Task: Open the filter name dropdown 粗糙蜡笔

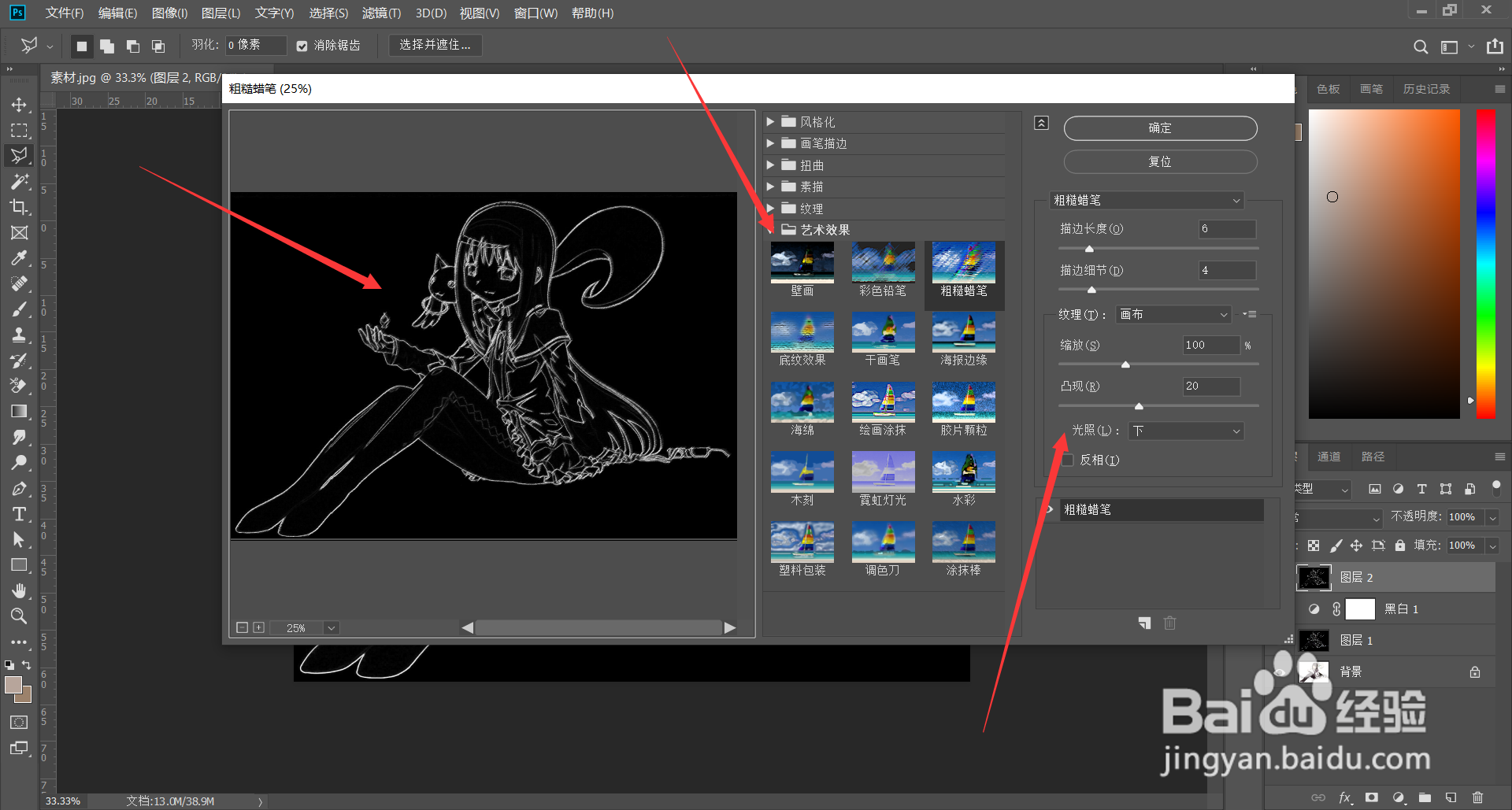Action: pos(1147,201)
